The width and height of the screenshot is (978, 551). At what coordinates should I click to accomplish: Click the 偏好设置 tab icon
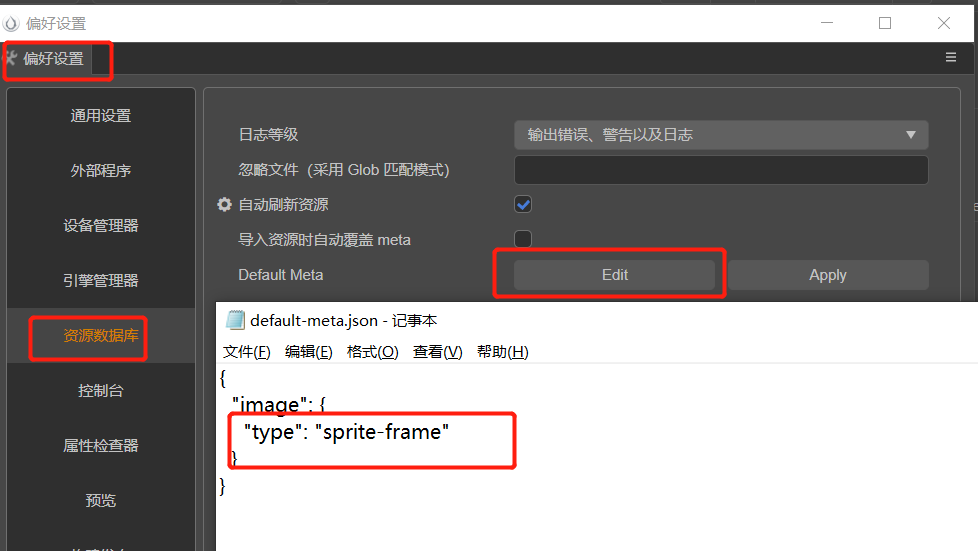(x=10, y=59)
